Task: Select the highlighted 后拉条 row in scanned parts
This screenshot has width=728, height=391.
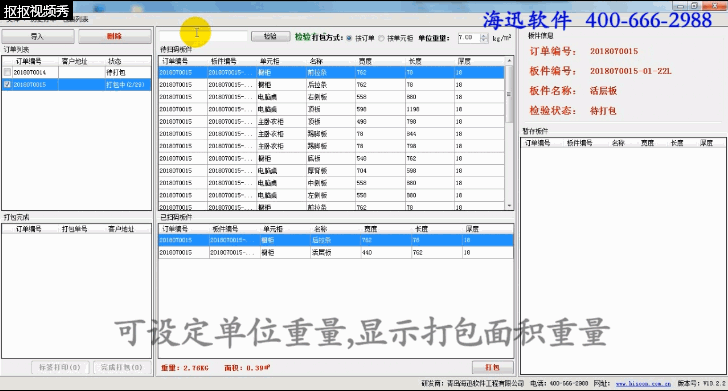Action: tap(336, 240)
